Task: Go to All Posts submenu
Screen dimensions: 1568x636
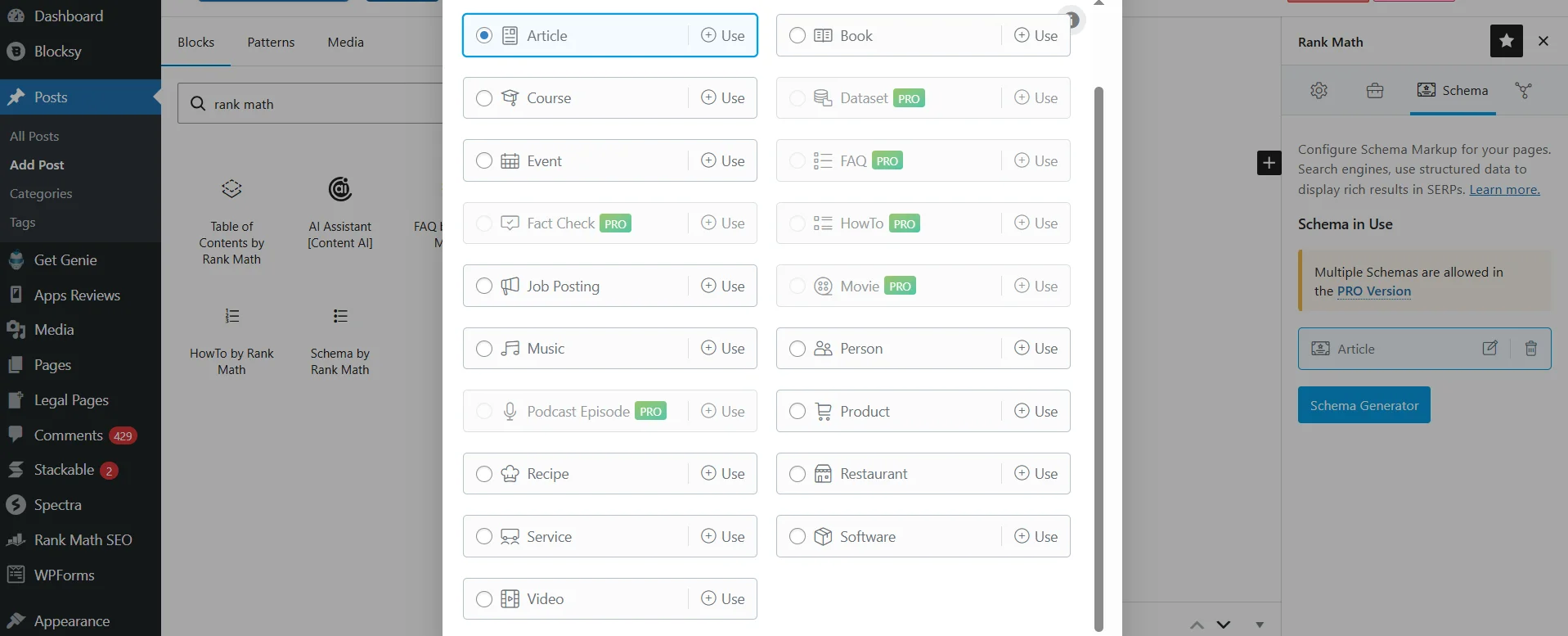Action: pos(34,136)
